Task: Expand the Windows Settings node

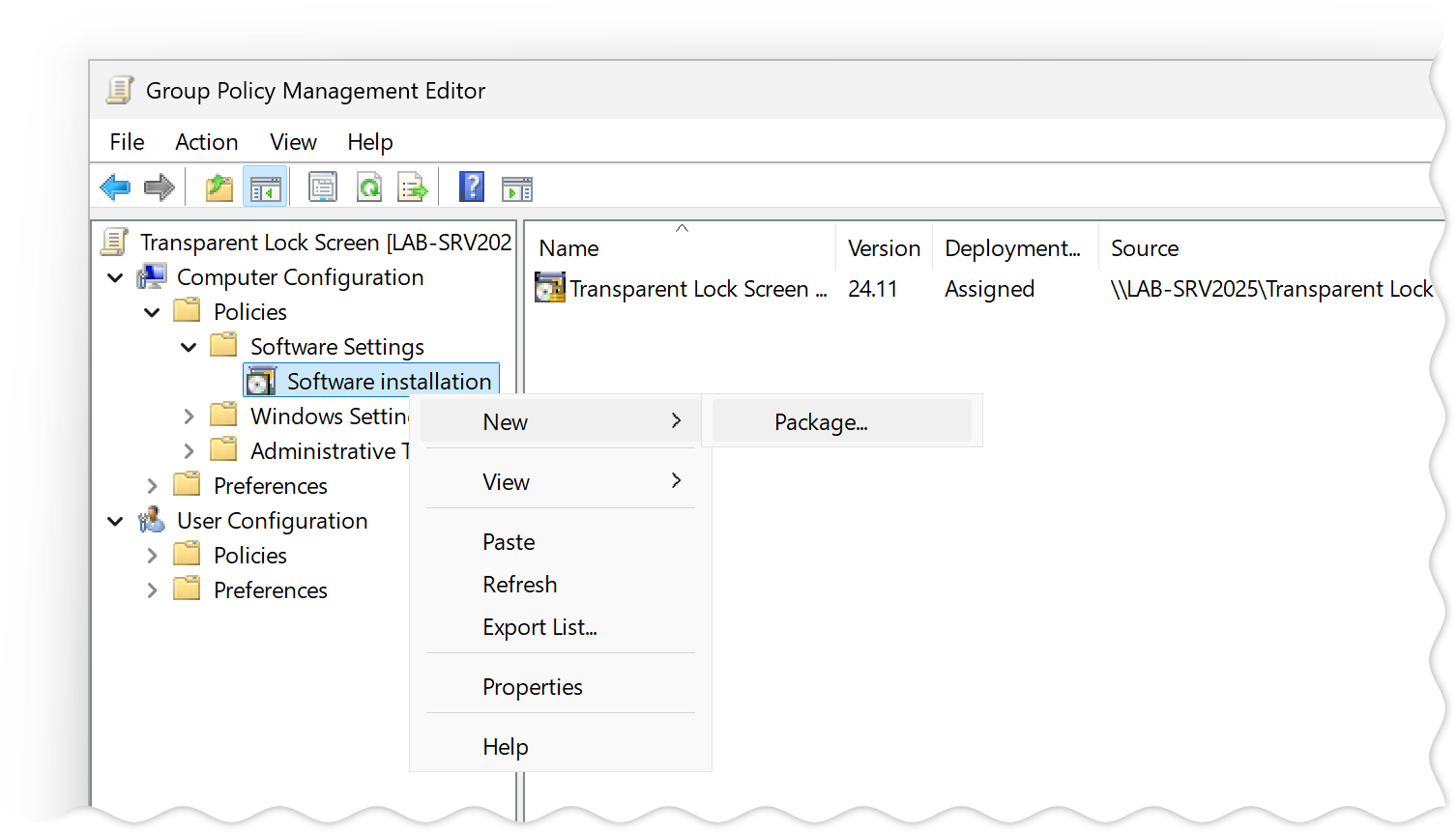Action: (189, 416)
